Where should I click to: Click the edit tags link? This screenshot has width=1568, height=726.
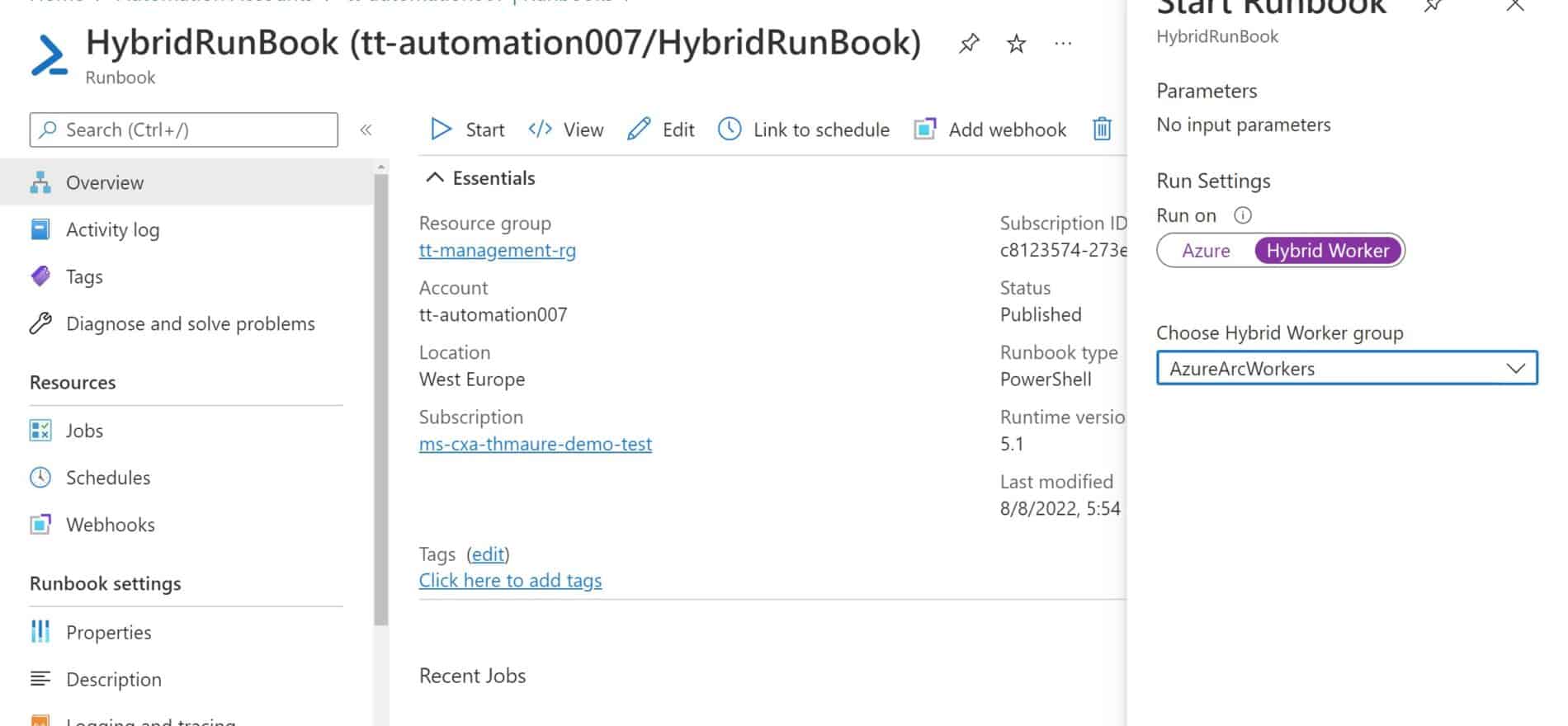[x=488, y=554]
